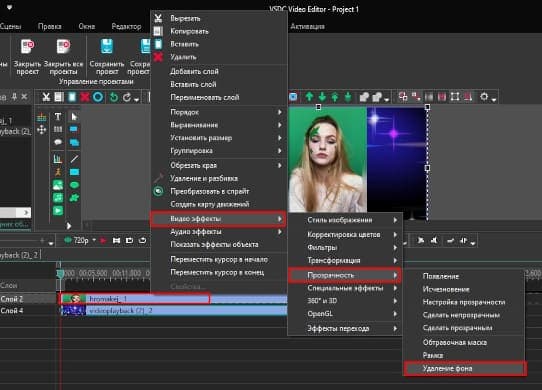
Task: Select the green add video play tool
Action: [58, 210]
